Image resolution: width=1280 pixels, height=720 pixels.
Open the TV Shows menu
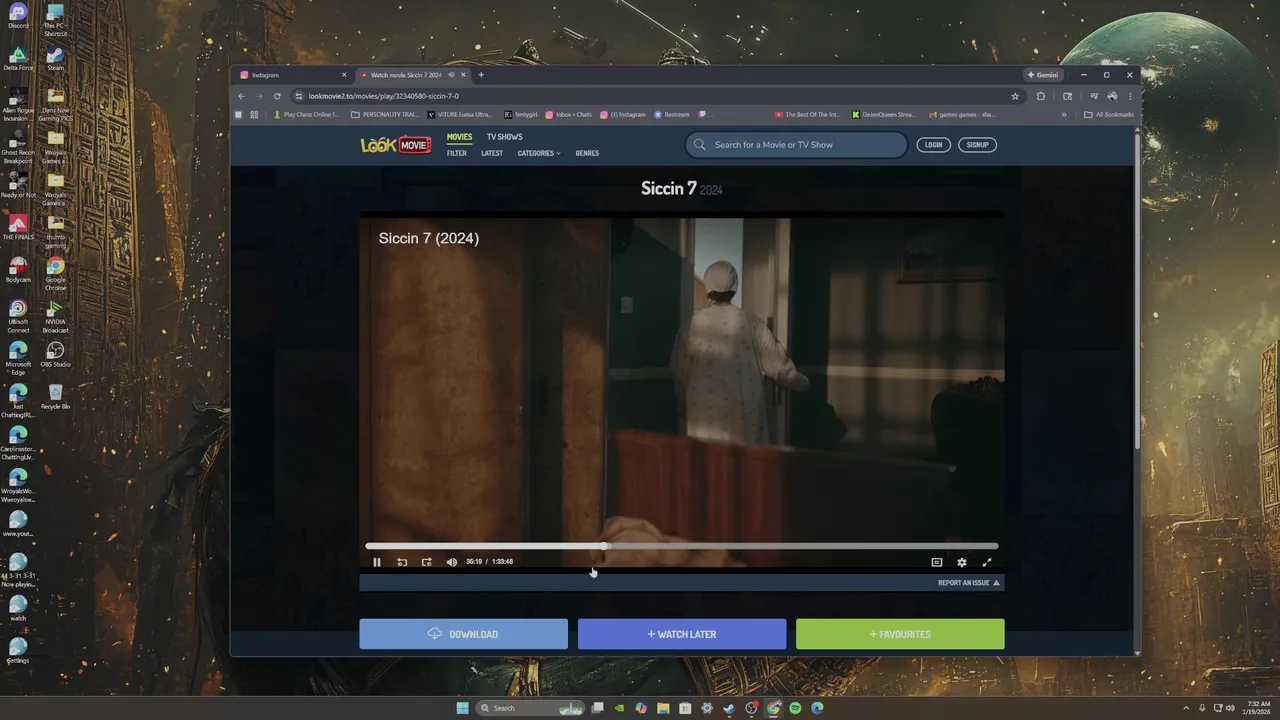[x=504, y=137]
